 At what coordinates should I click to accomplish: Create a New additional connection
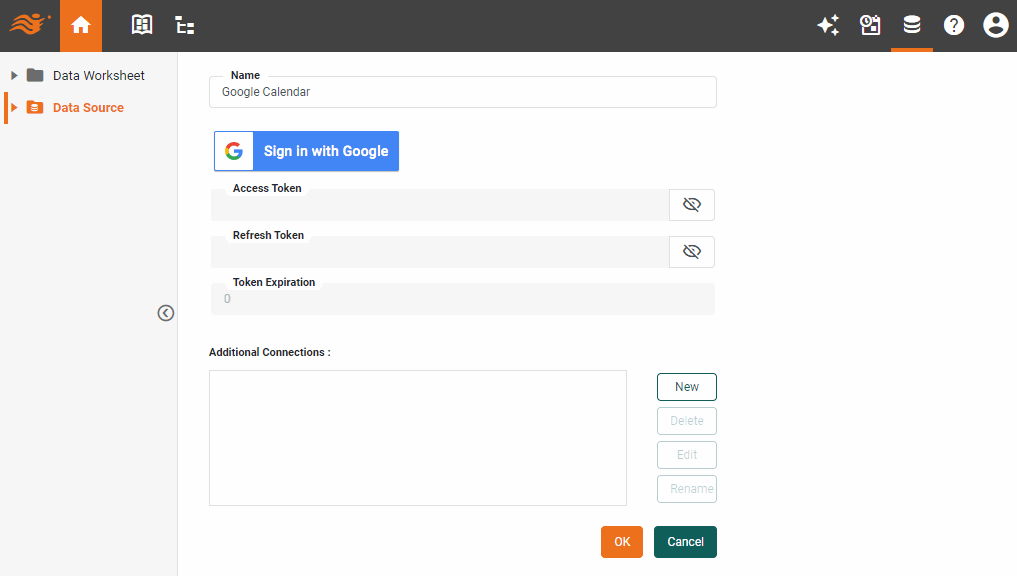click(686, 386)
